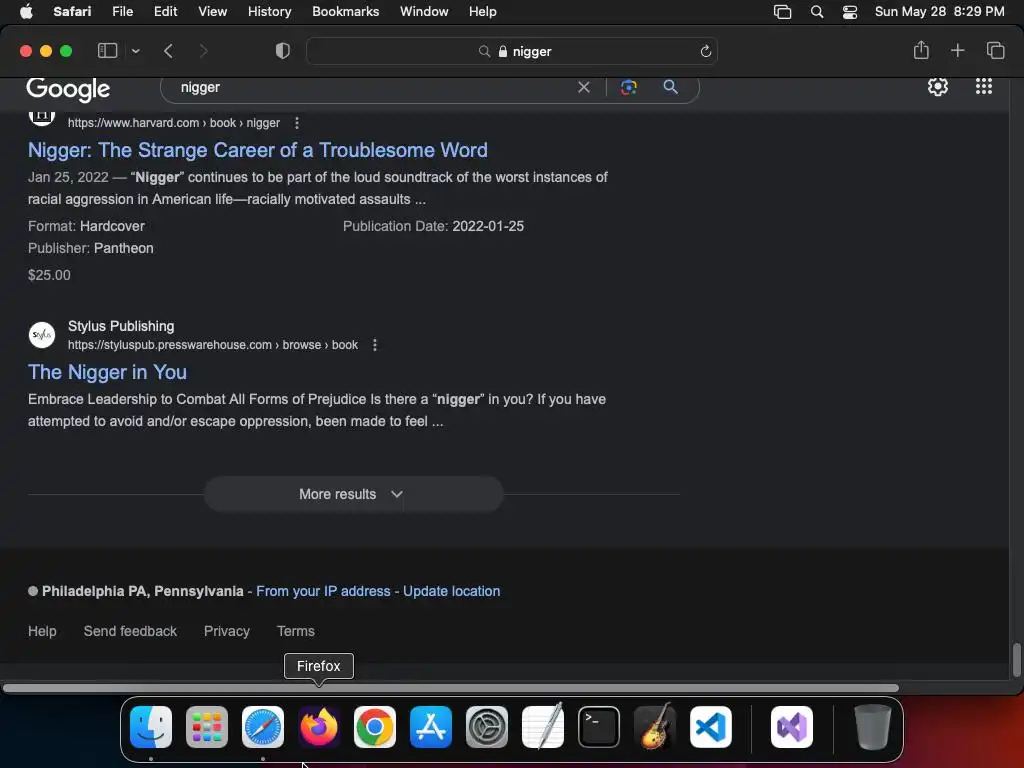Click the Google search magnifier button

point(670,87)
